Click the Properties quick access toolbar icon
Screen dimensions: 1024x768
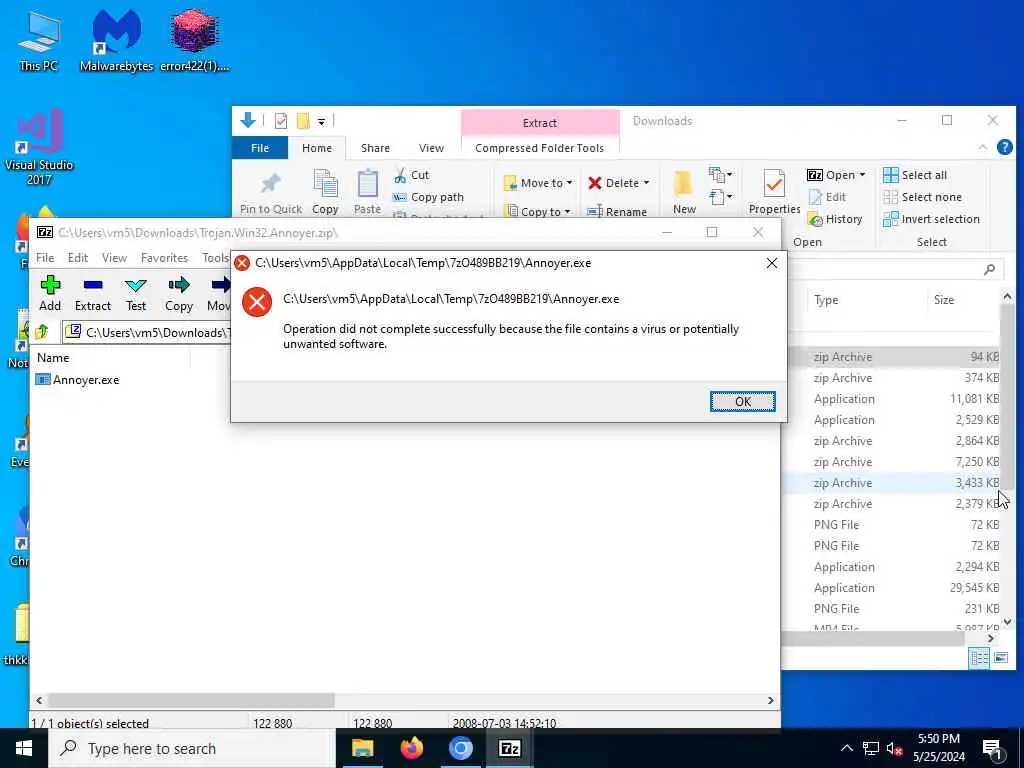pyautogui.click(x=281, y=121)
